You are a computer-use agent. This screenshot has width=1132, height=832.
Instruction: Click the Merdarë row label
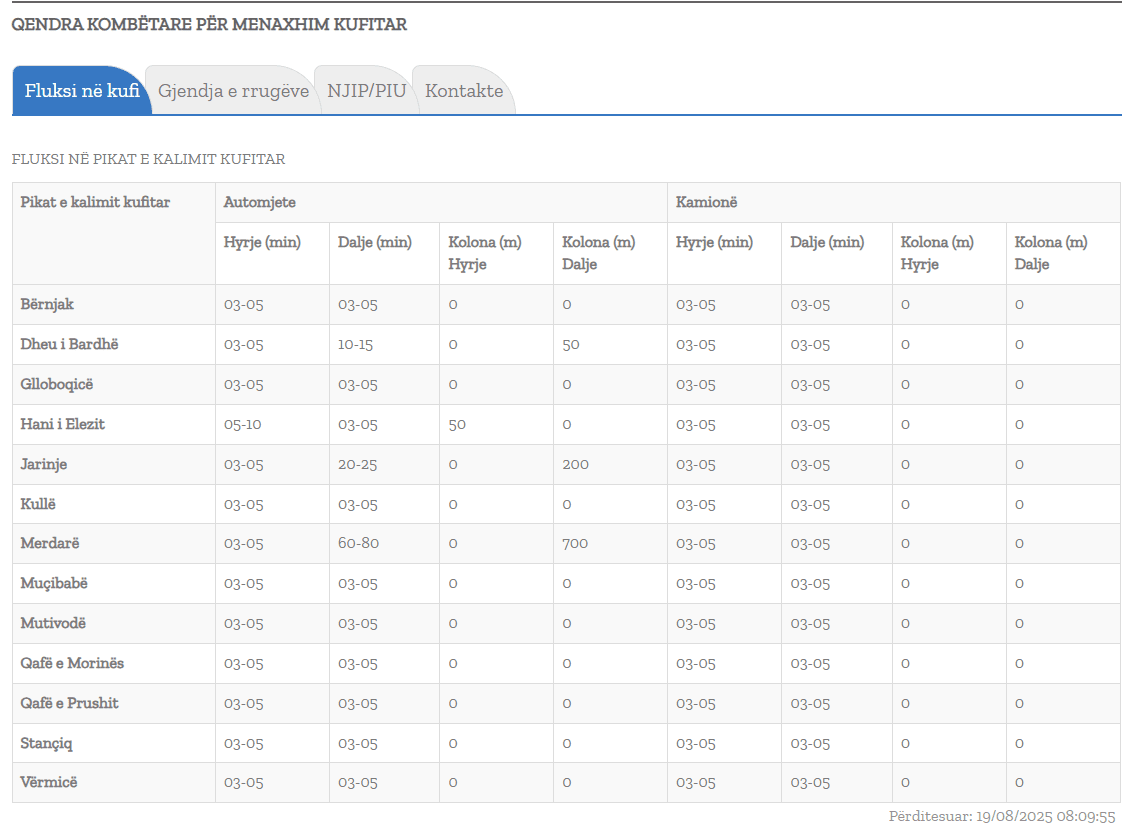pos(50,543)
